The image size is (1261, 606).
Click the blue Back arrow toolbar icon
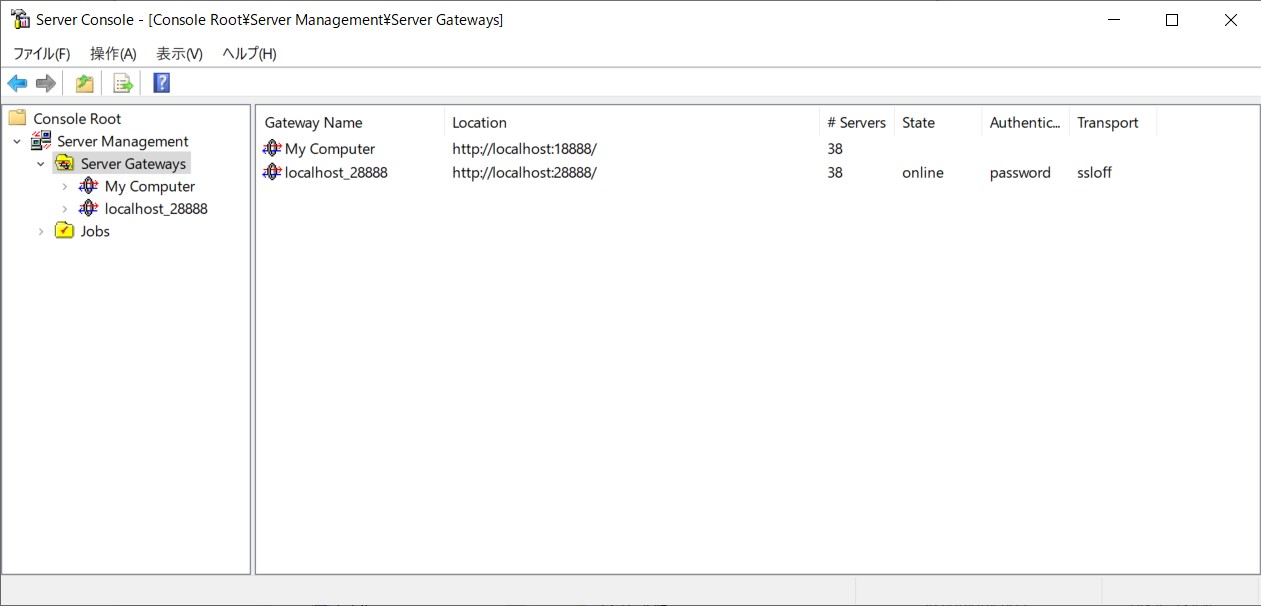(x=17, y=84)
